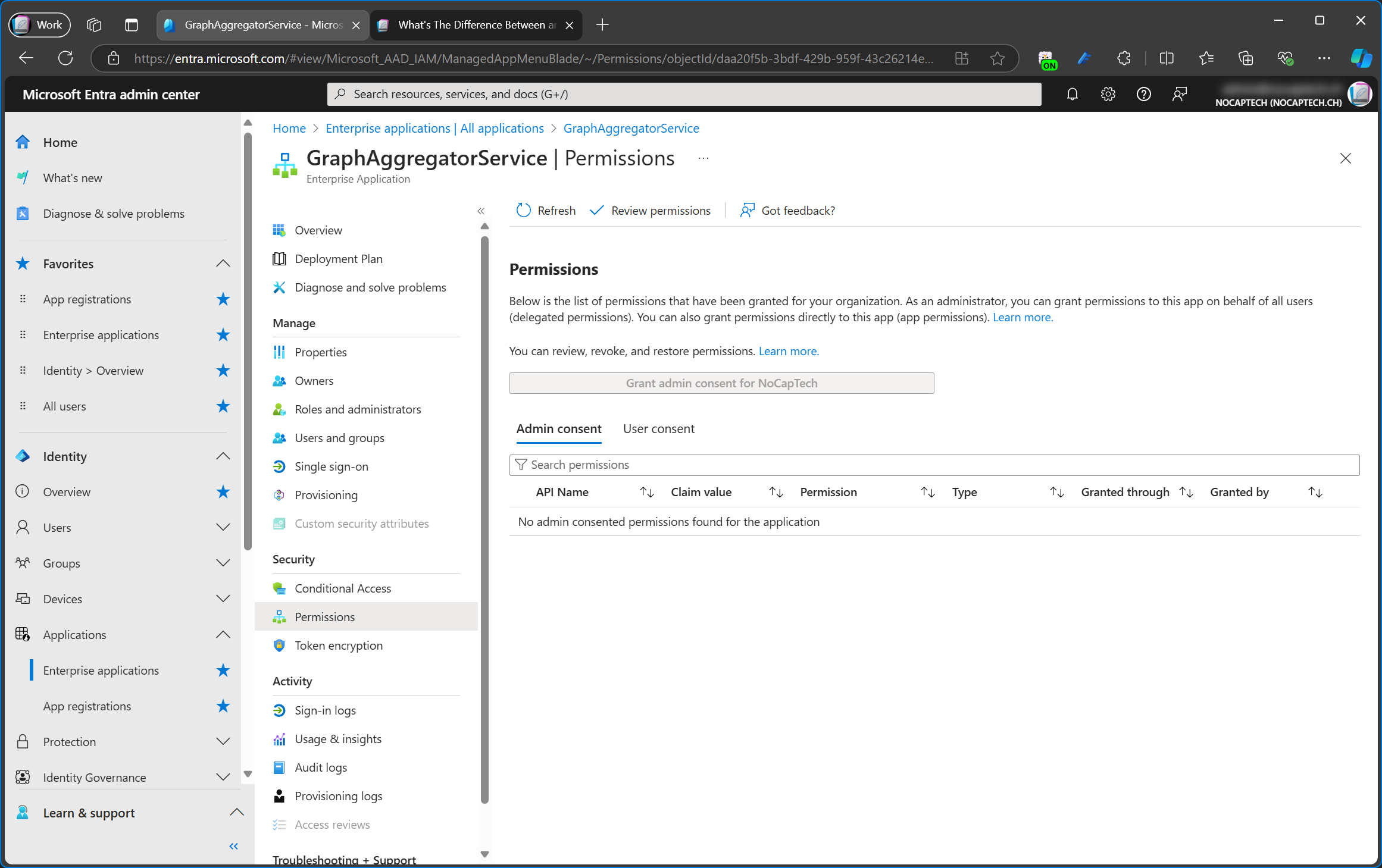Open Conditional Access under Security

coord(343,588)
